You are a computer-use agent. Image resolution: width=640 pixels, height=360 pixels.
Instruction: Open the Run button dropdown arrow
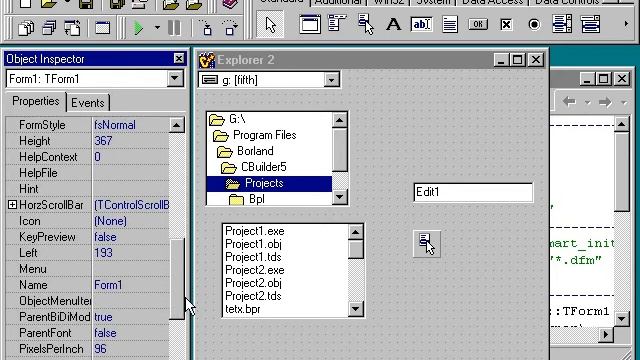click(x=157, y=28)
